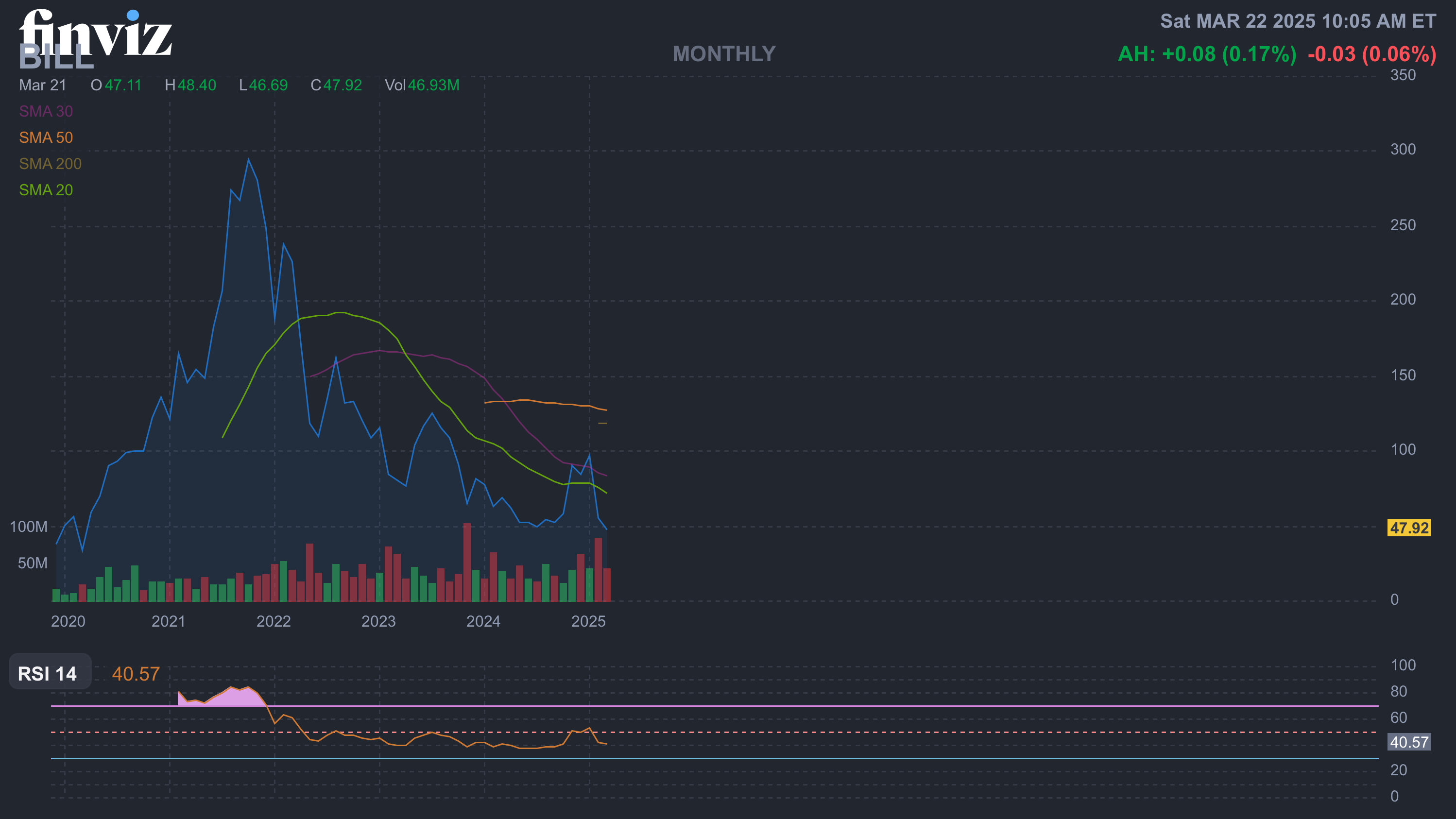The image size is (1456, 819).
Task: Toggle the SMA 200 legend label
Action: coord(51,164)
